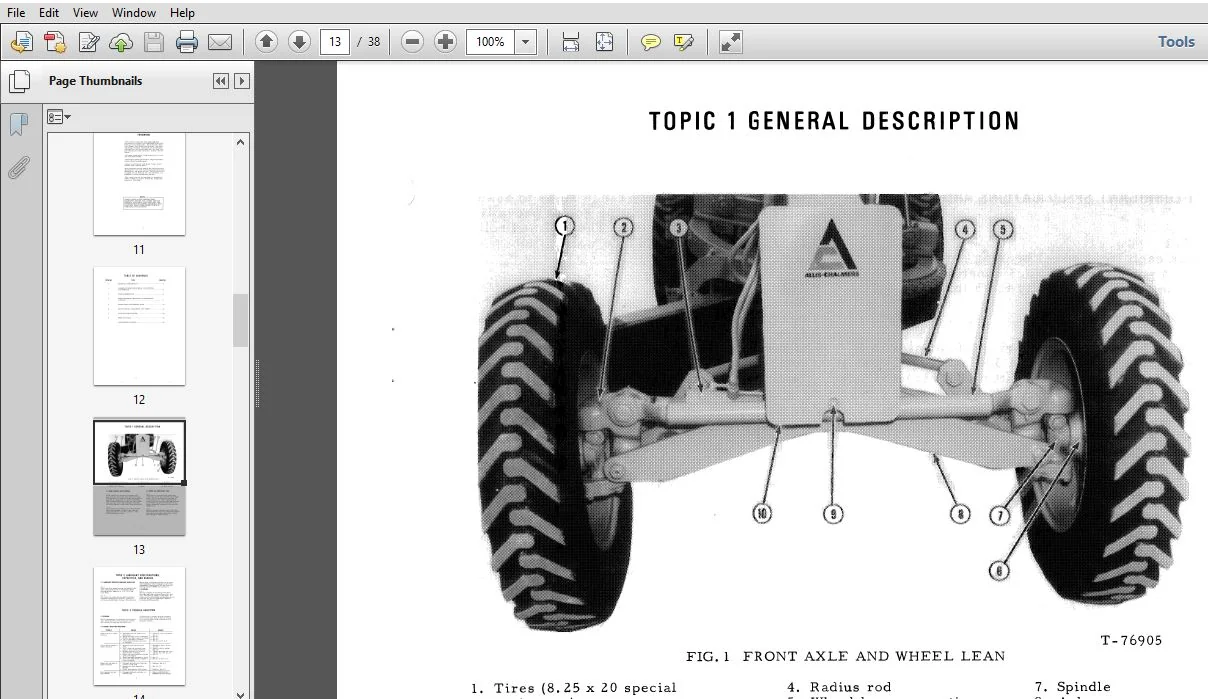Click the '1. Tires (8.25 x 20 special' text
Screen dimensions: 1208x699
point(574,688)
